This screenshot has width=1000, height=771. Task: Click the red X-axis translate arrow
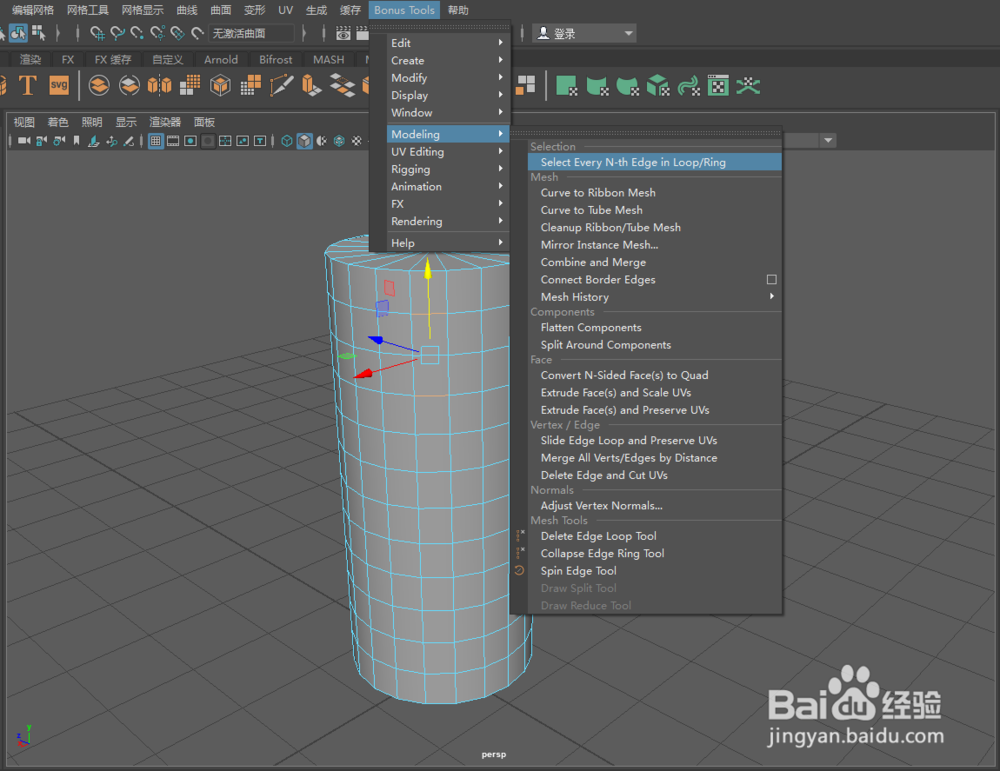364,373
